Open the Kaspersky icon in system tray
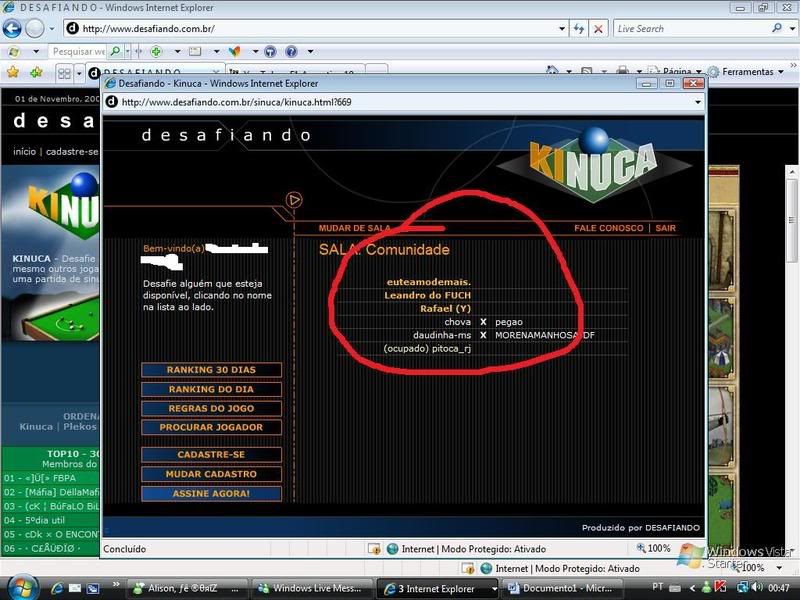The height and width of the screenshot is (600, 800). 718,588
